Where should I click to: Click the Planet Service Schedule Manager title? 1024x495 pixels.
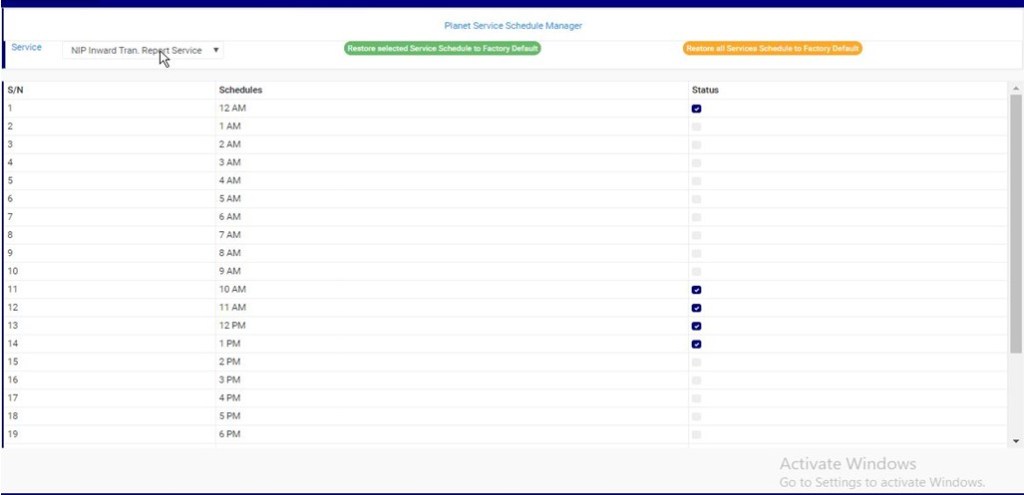[x=513, y=25]
